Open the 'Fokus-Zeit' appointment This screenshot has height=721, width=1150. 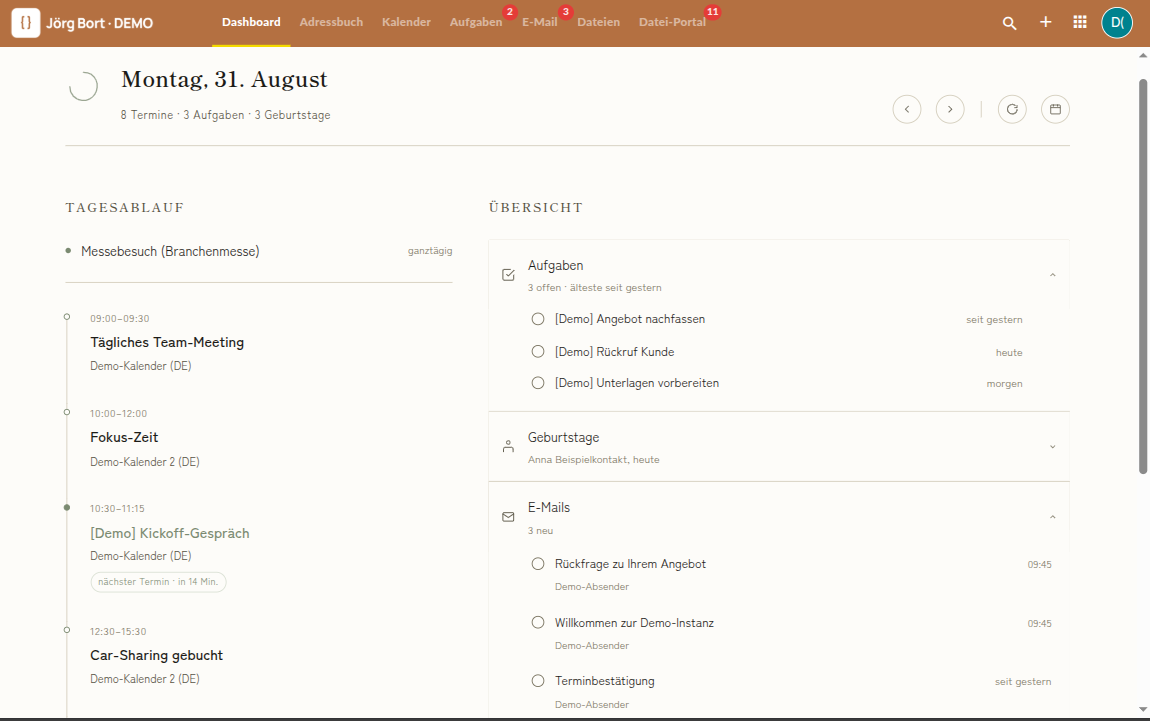pos(124,437)
